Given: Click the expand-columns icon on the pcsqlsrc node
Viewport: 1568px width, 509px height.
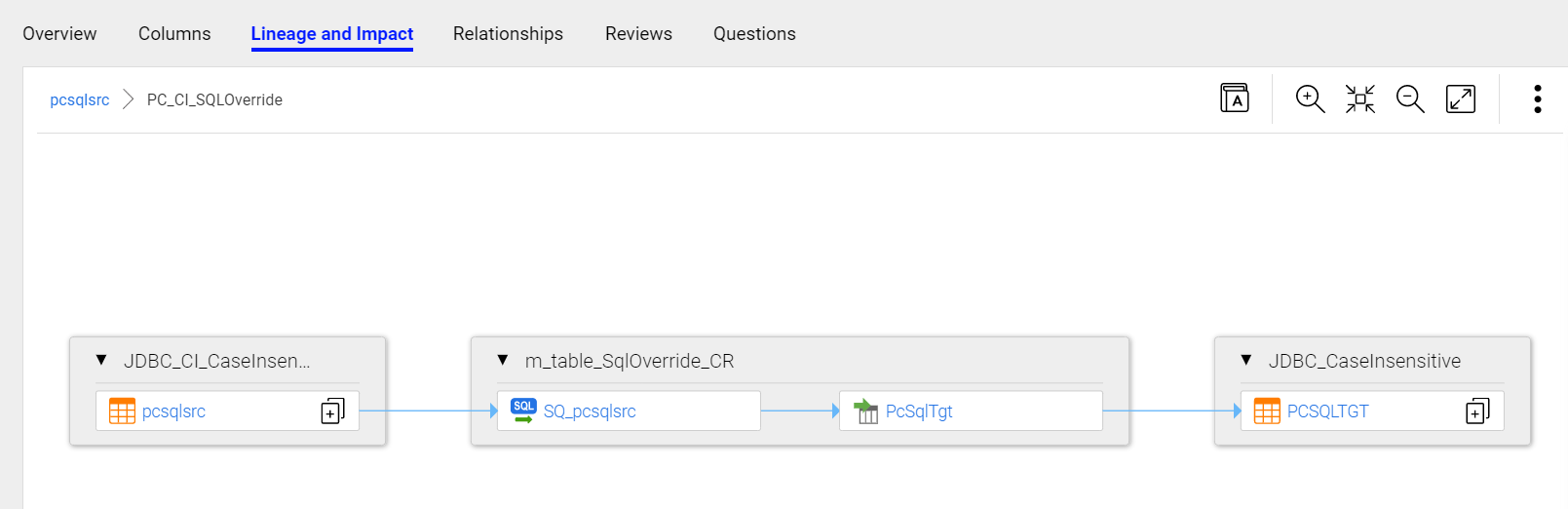Looking at the screenshot, I should coord(332,411).
